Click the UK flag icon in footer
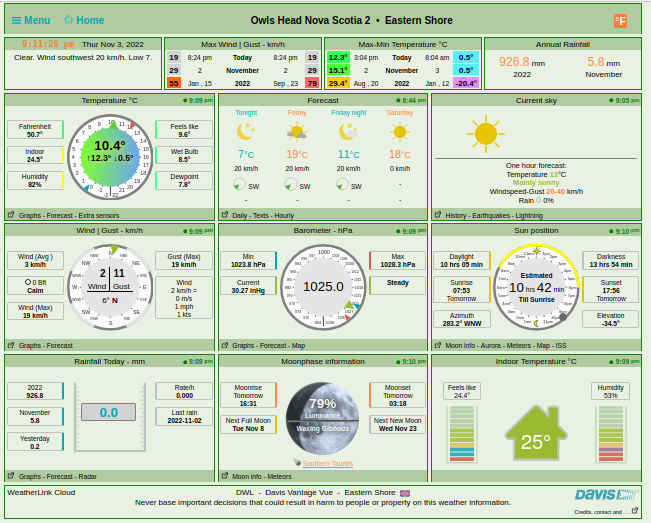The width and height of the screenshot is (651, 523). 405,493
